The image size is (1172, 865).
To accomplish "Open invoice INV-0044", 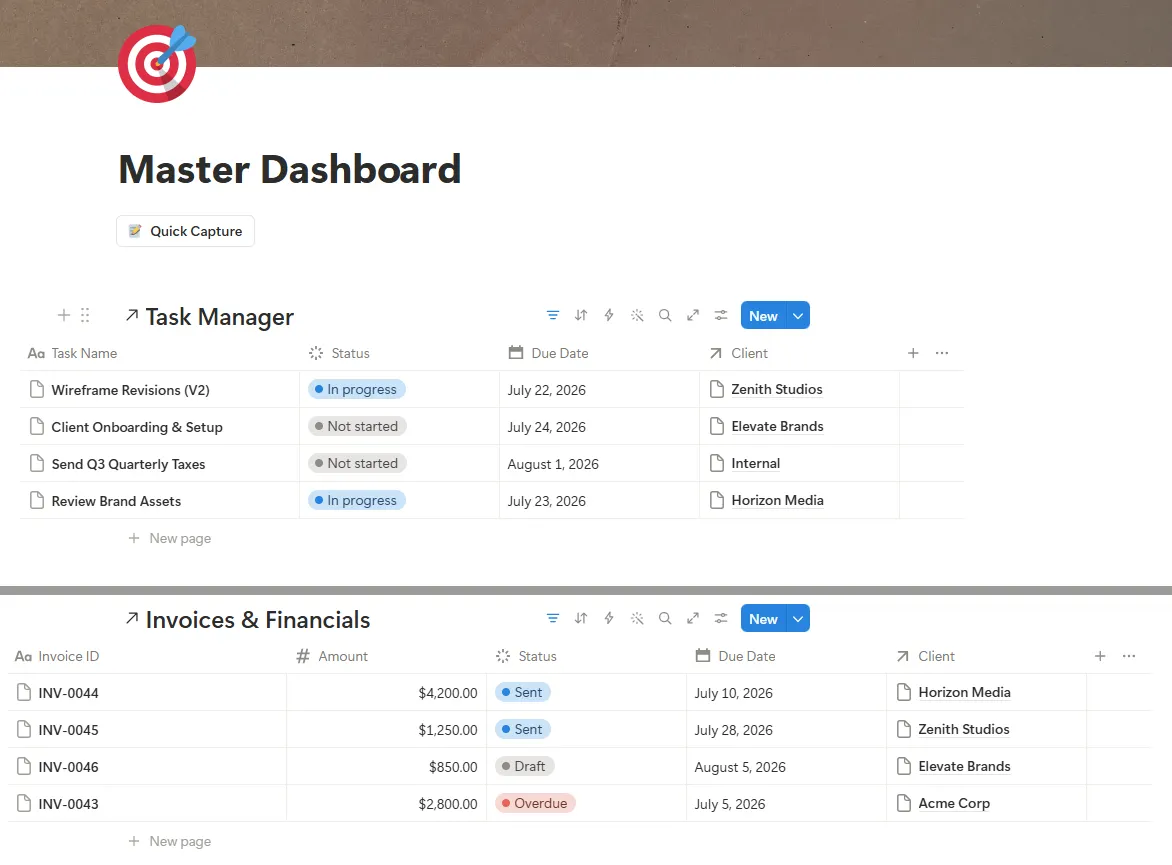I will pos(68,693).
